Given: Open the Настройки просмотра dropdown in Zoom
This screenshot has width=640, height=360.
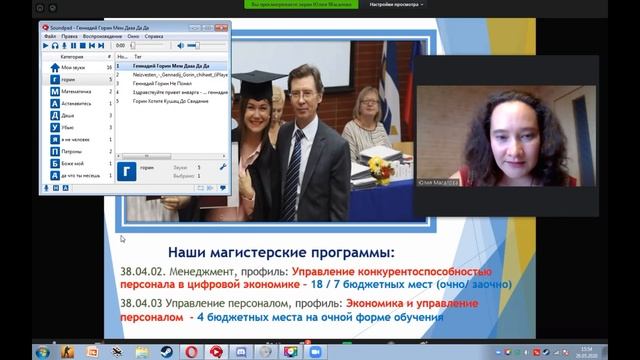Looking at the screenshot, I should [x=396, y=4].
